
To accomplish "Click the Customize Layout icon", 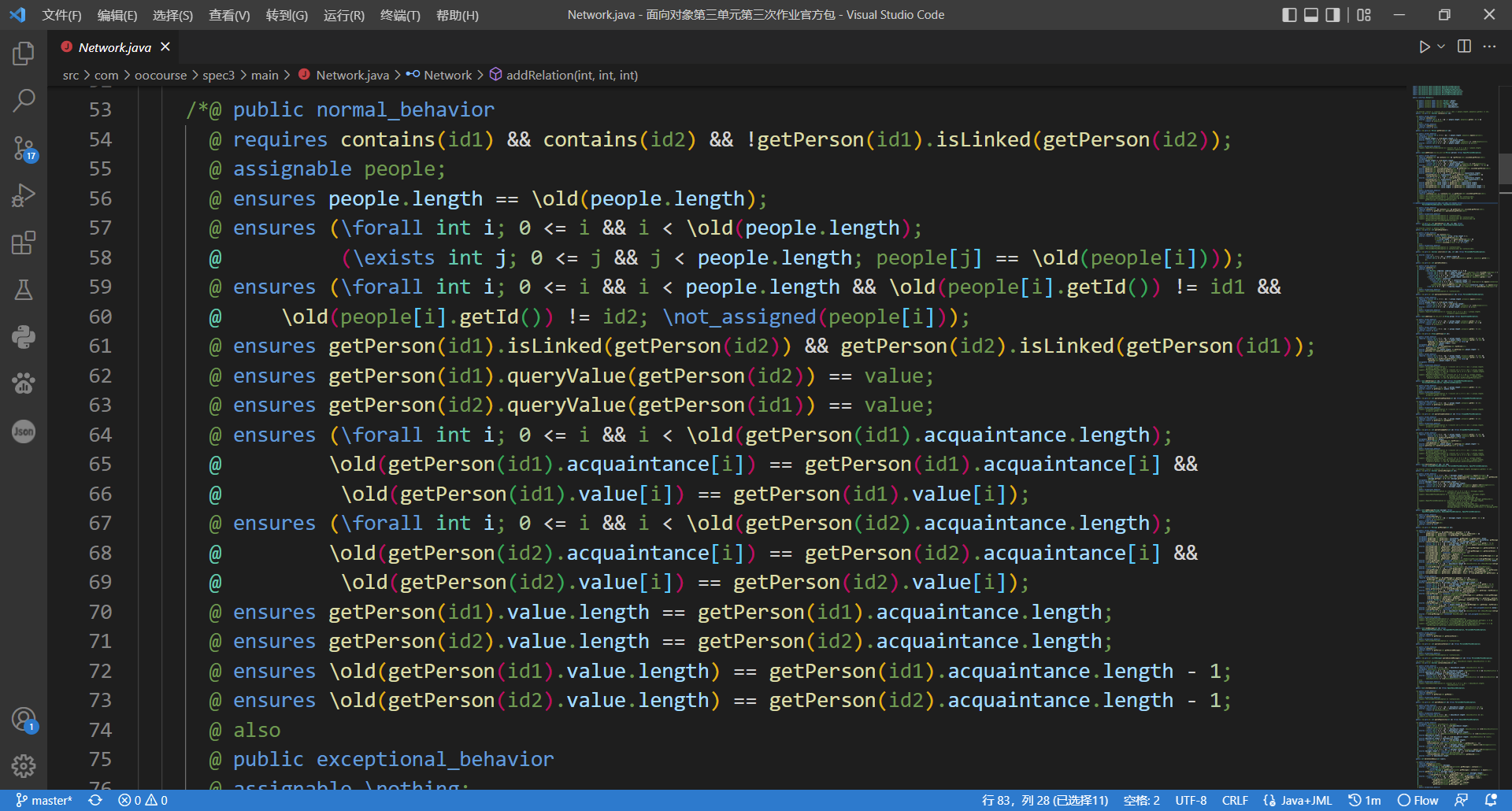I will [1364, 15].
